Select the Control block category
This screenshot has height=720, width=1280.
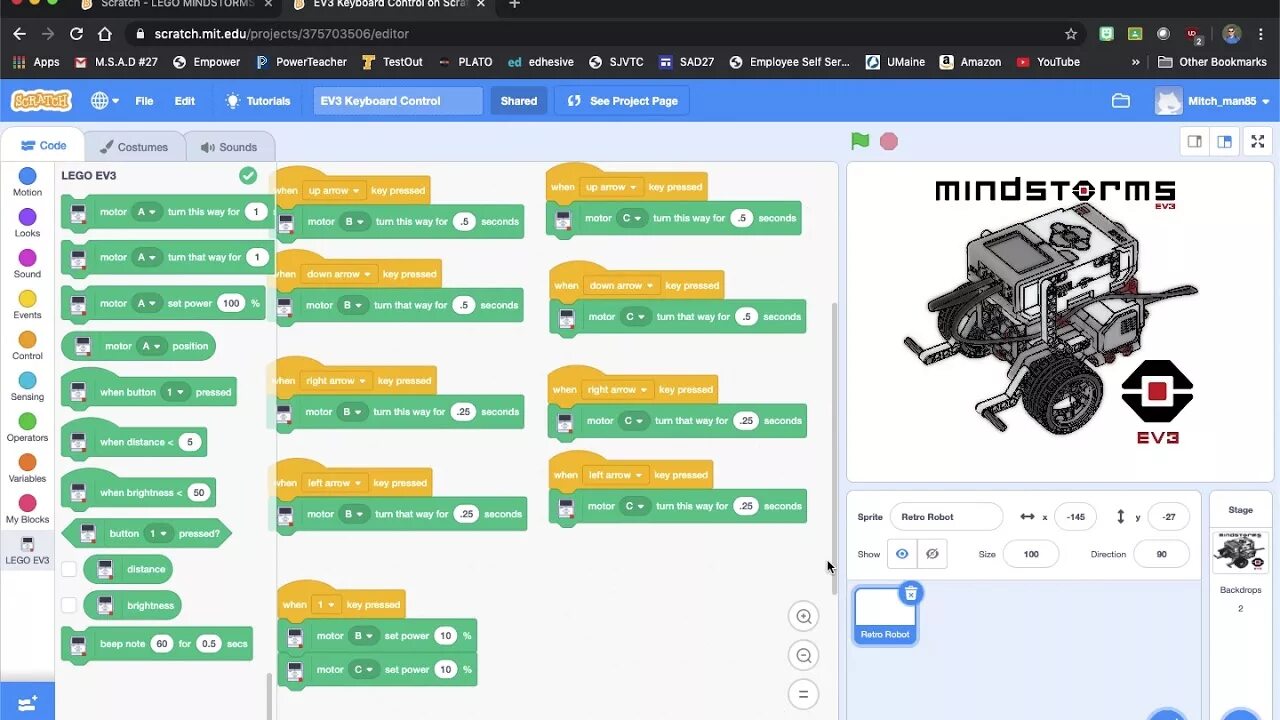(x=27, y=347)
